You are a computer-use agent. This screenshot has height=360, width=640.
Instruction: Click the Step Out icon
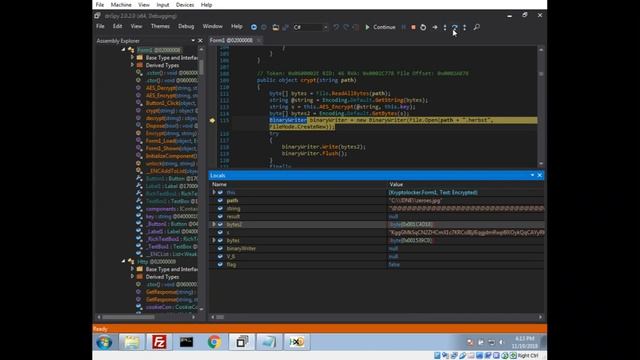464,27
